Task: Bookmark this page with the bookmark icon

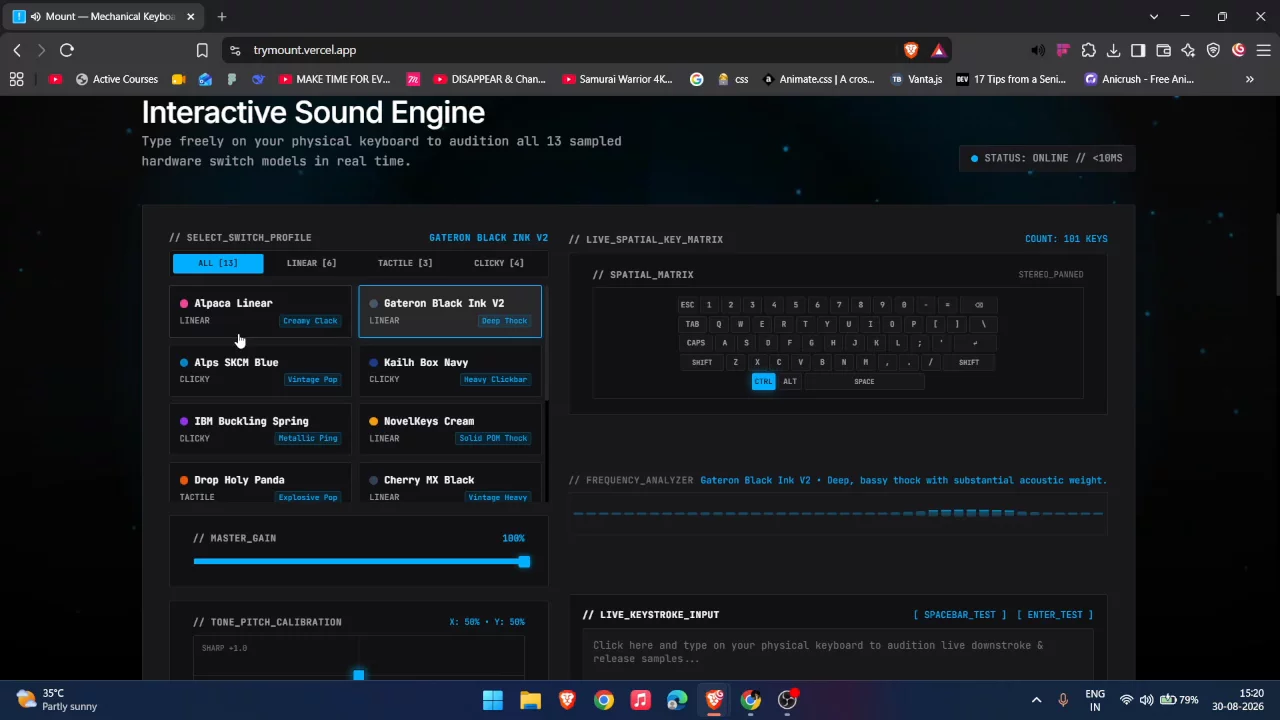Action: click(x=202, y=50)
